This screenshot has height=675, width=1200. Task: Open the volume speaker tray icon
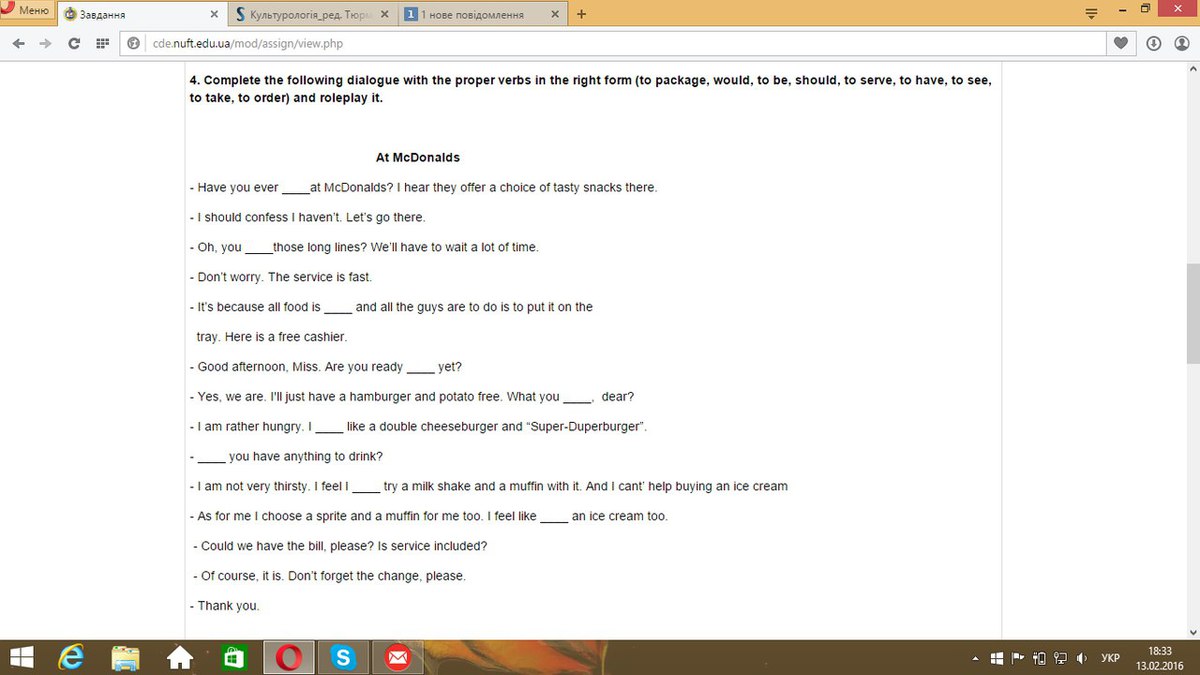pyautogui.click(x=1082, y=659)
